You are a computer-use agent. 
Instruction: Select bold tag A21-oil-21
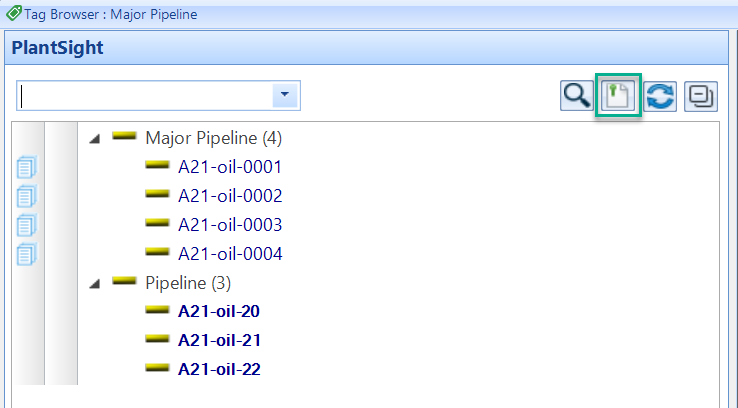[x=219, y=340]
